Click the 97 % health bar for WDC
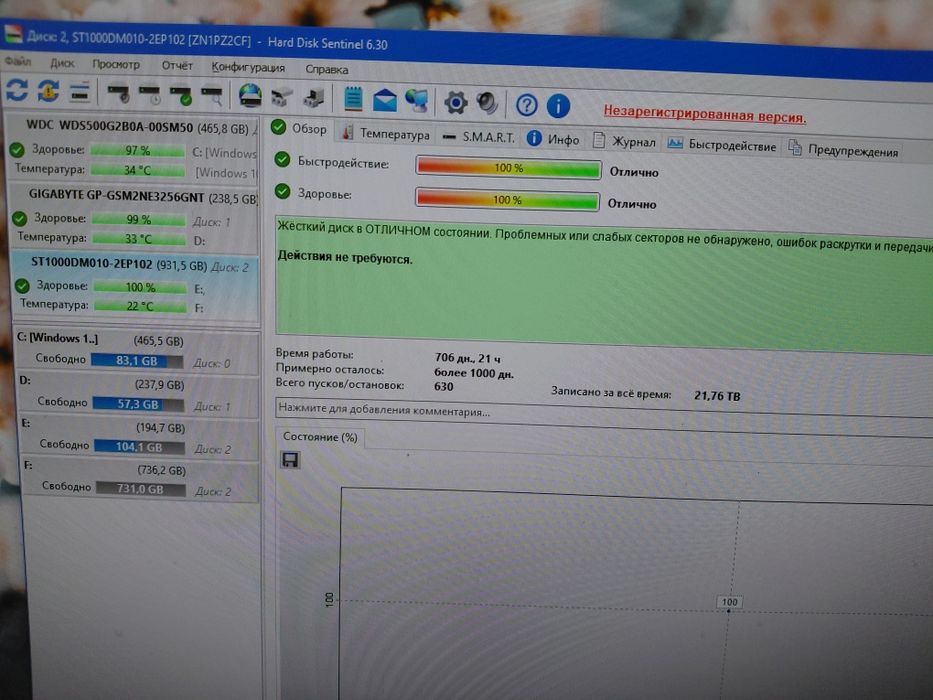Screen dimensions: 933x700 coord(137,151)
